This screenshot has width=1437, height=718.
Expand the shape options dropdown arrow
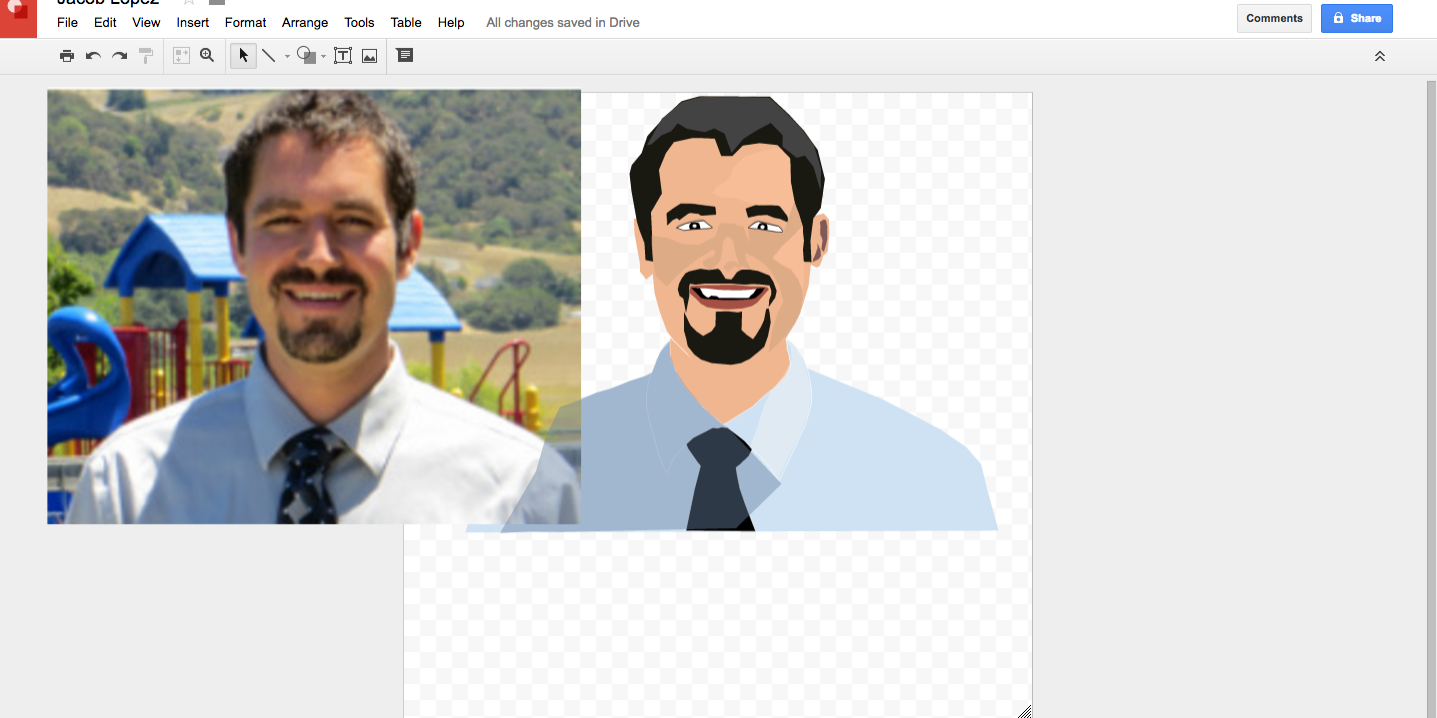tap(323, 57)
